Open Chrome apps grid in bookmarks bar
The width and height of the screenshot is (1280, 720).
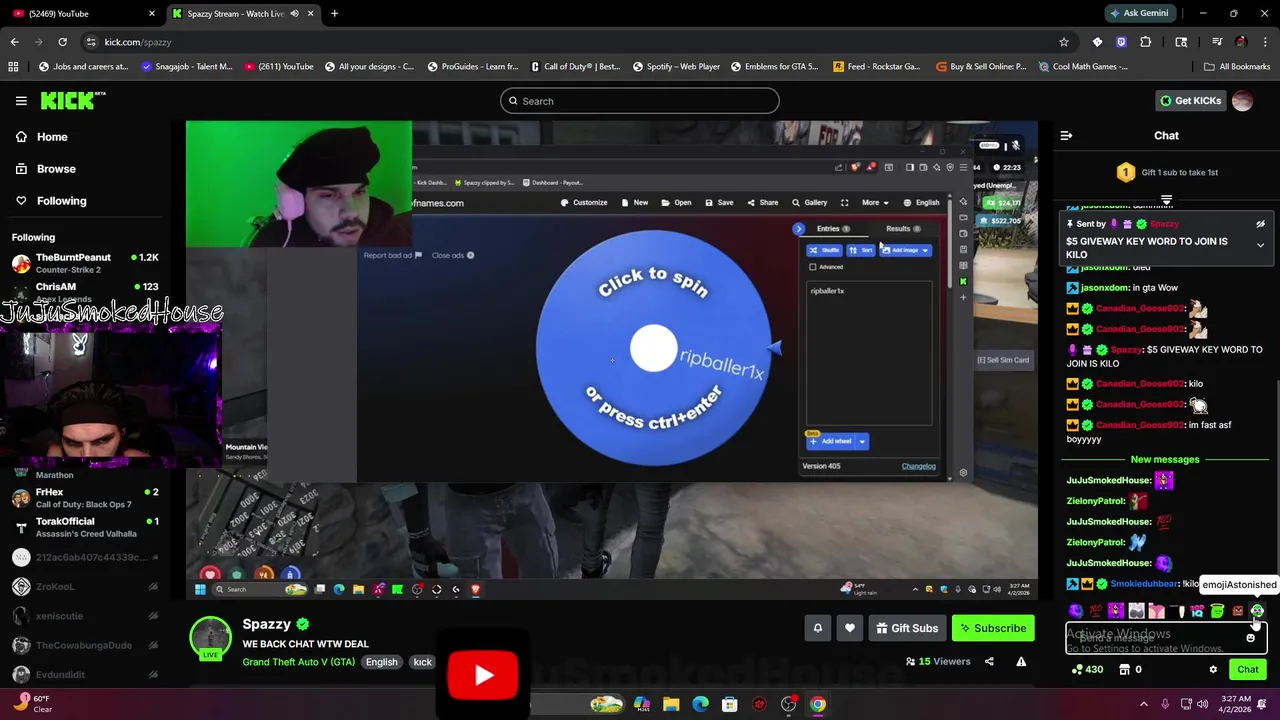click(x=13, y=67)
